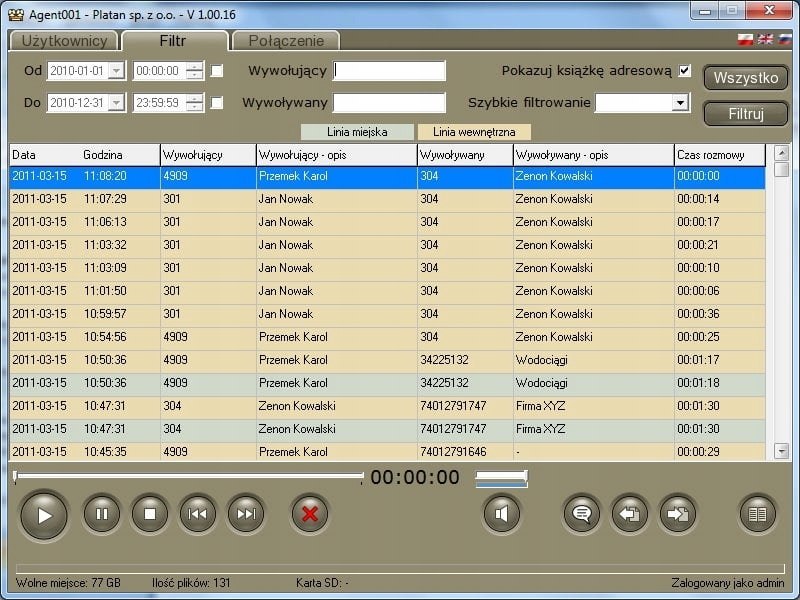Image resolution: width=800 pixels, height=600 pixels.
Task: Switch language with the Polish flag
Action: coord(745,39)
